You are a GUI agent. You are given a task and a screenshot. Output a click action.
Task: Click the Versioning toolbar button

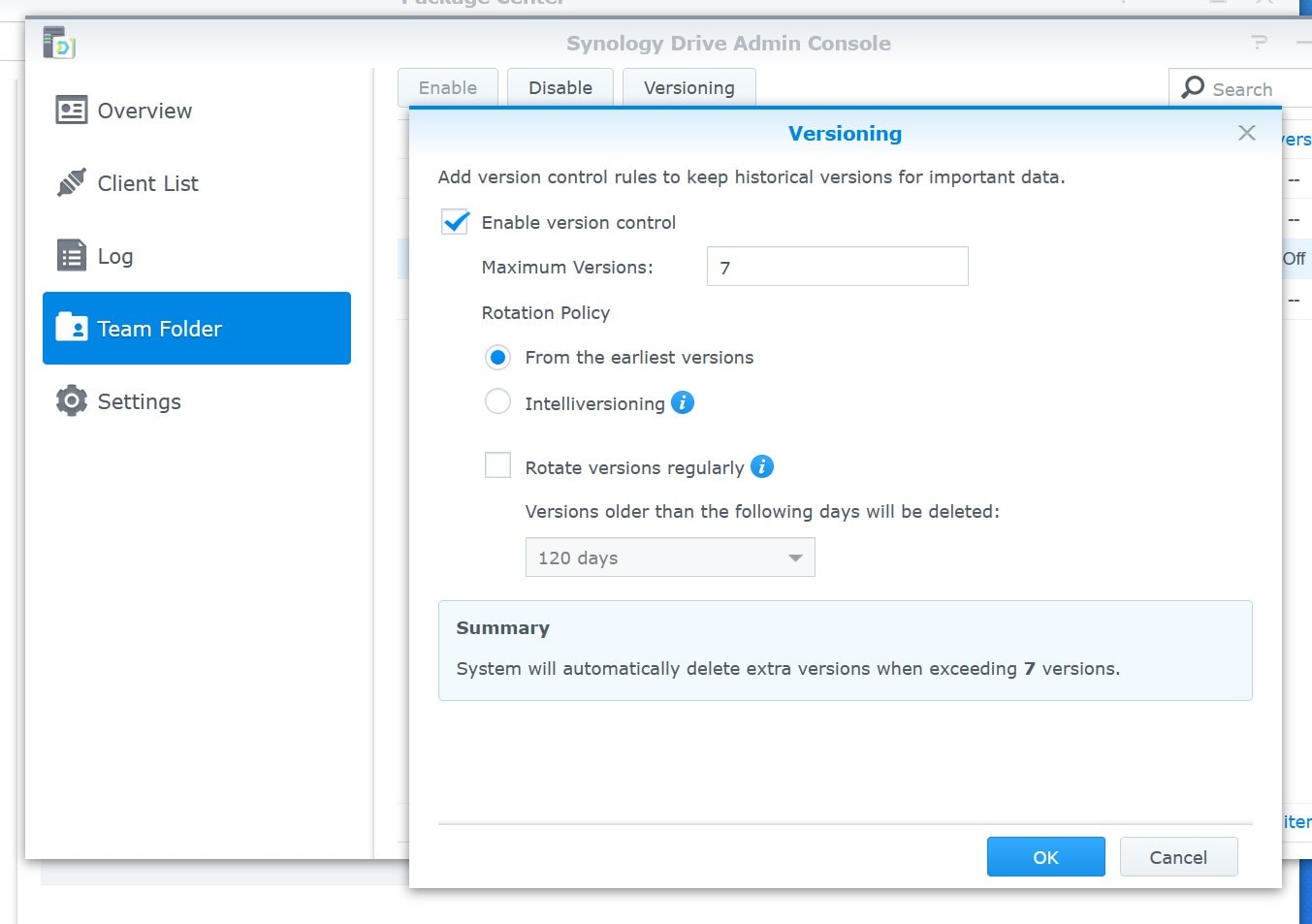pyautogui.click(x=689, y=87)
